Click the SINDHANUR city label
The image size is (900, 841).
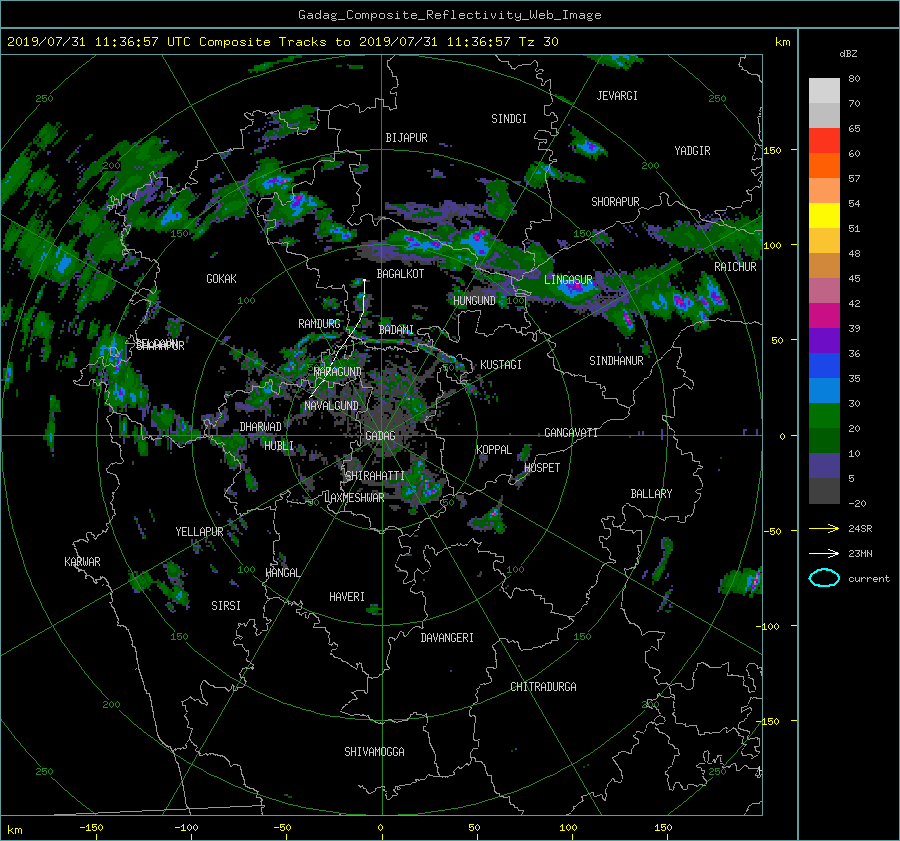(616, 361)
